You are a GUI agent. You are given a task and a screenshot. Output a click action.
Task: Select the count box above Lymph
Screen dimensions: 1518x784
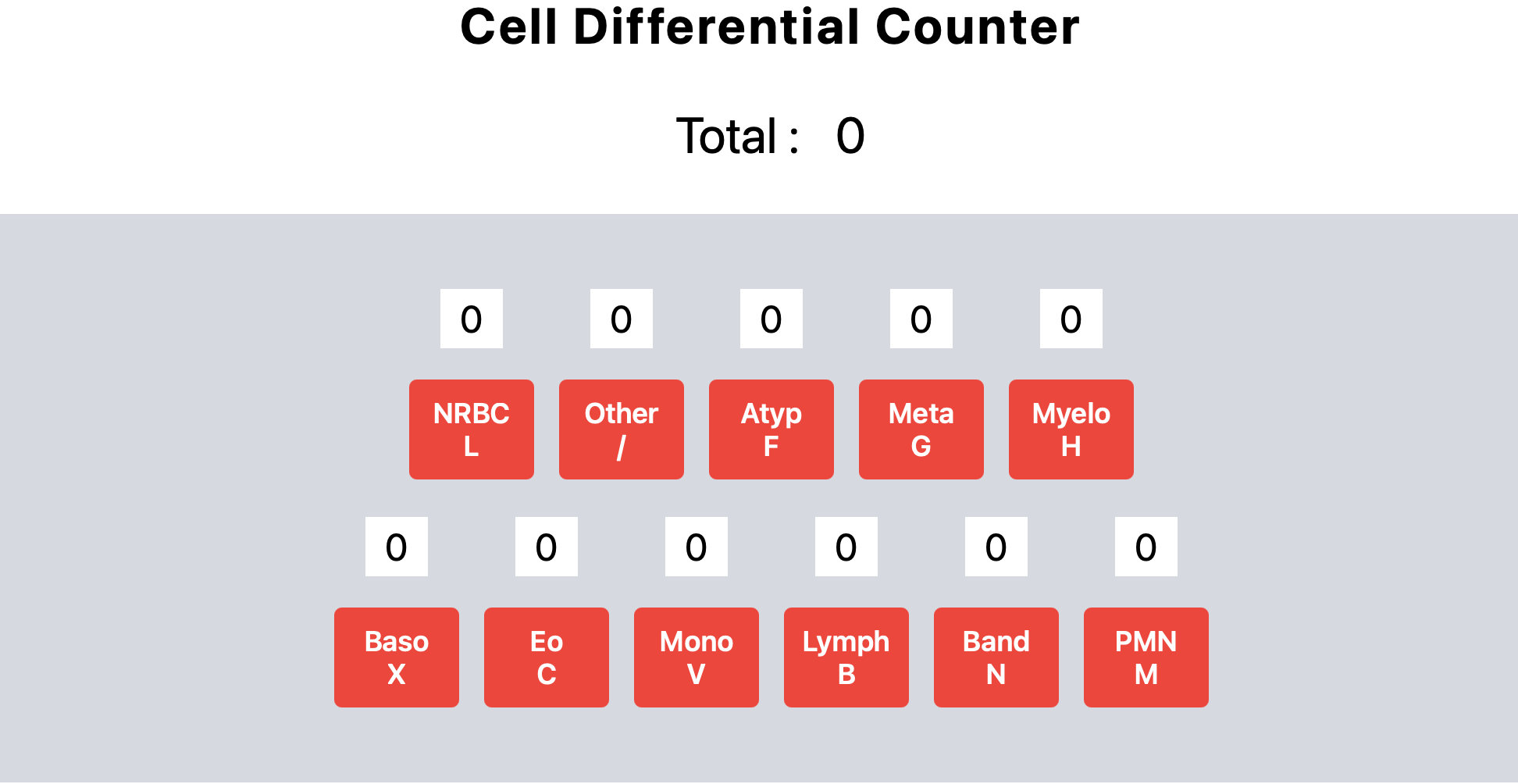(846, 547)
